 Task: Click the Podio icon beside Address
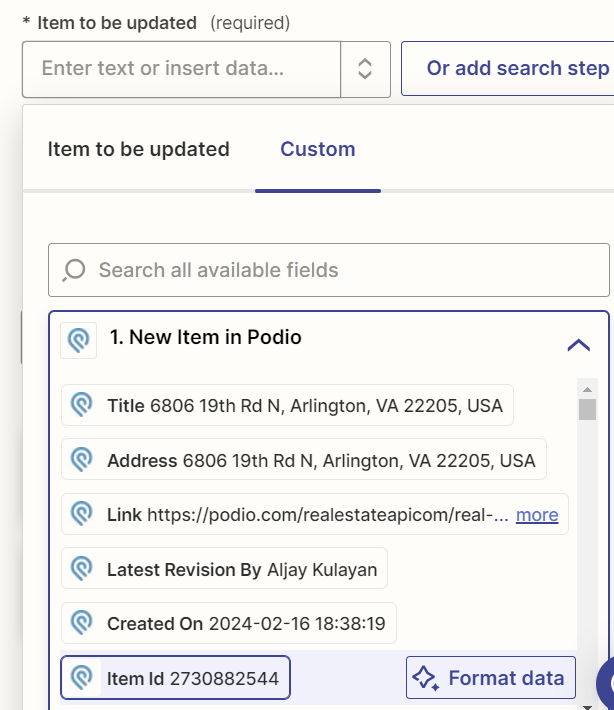(x=82, y=459)
